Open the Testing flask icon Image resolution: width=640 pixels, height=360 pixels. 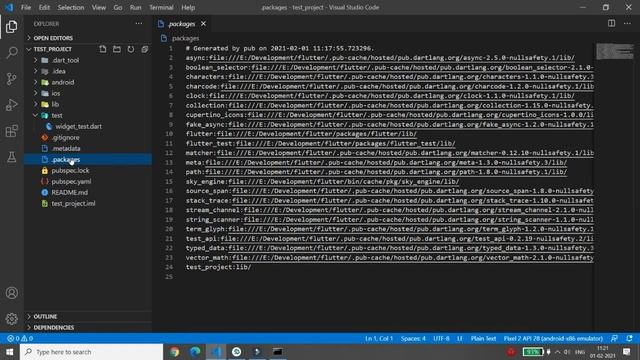pyautogui.click(x=11, y=157)
